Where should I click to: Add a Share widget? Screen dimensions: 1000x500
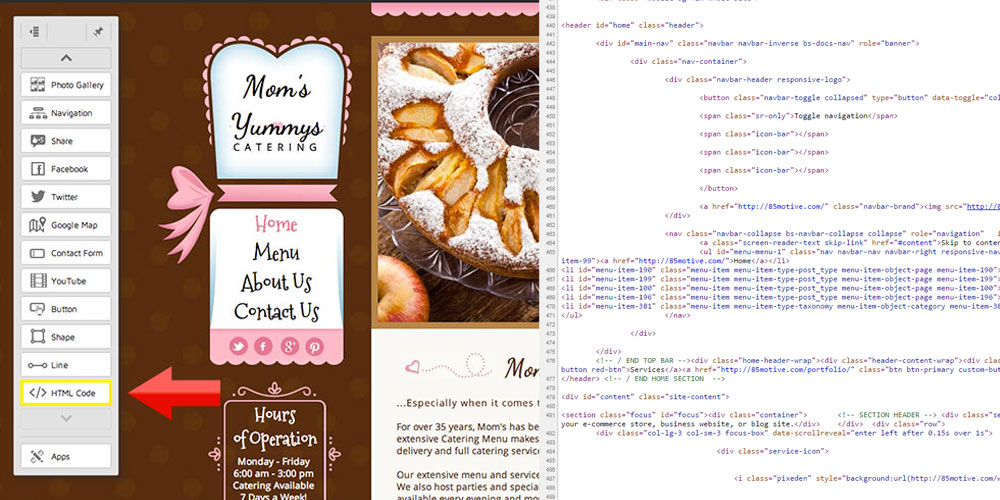(x=66, y=141)
